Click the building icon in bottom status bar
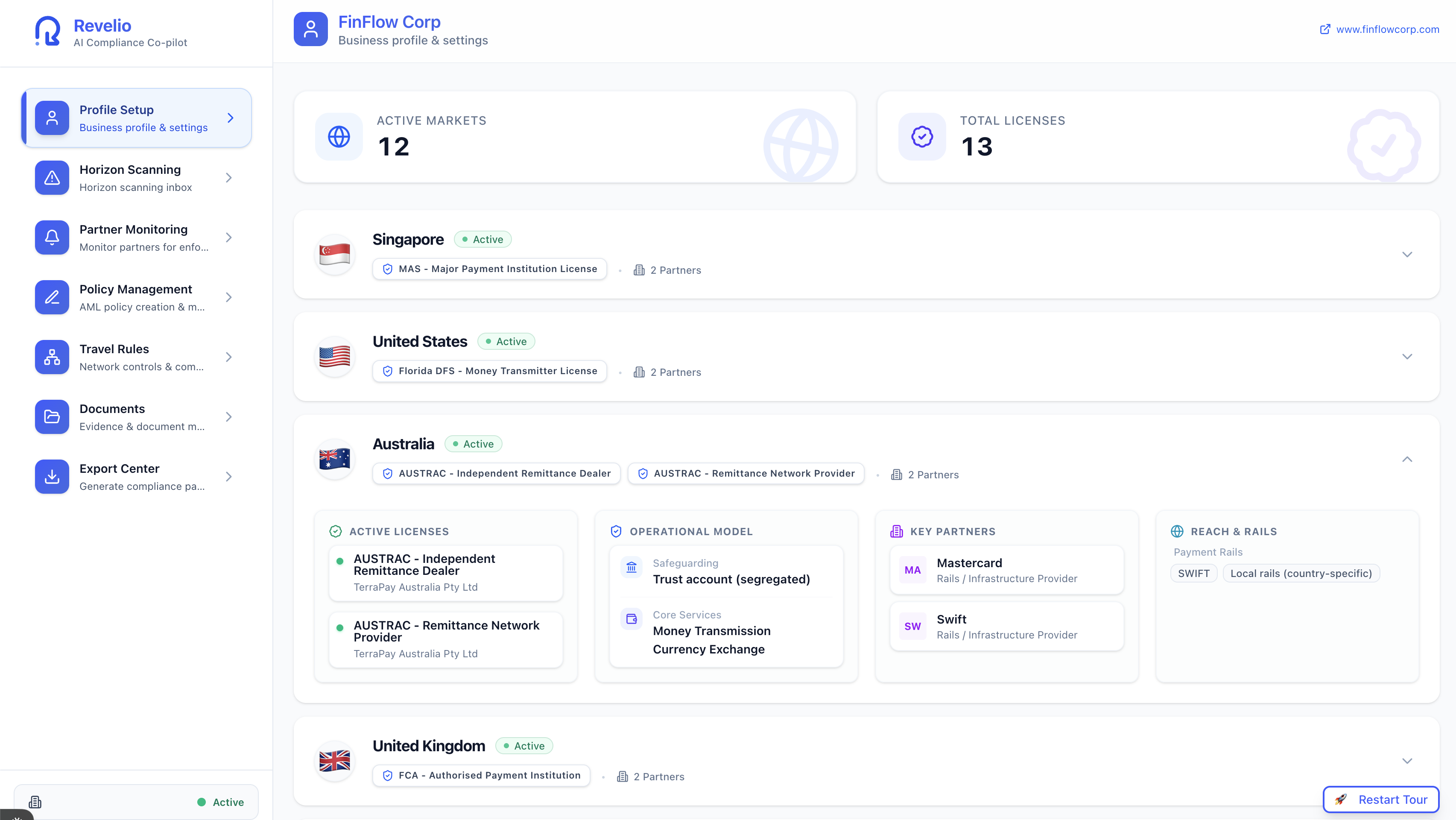The width and height of the screenshot is (1456, 820). click(x=35, y=801)
